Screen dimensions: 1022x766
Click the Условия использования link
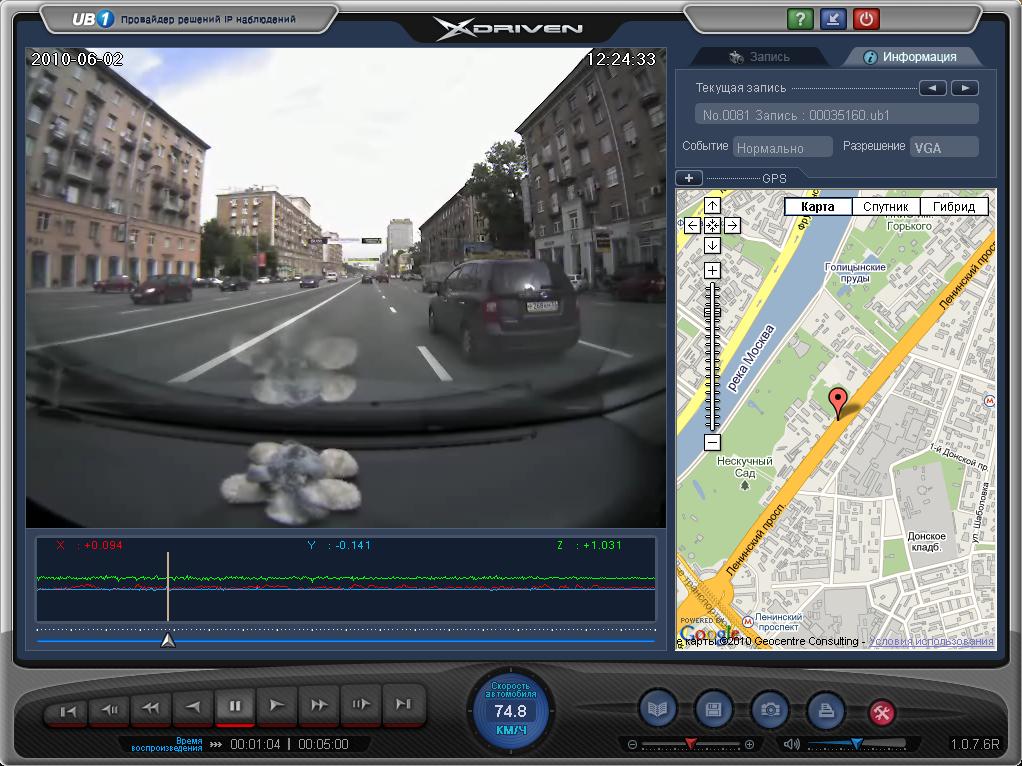pos(931,641)
